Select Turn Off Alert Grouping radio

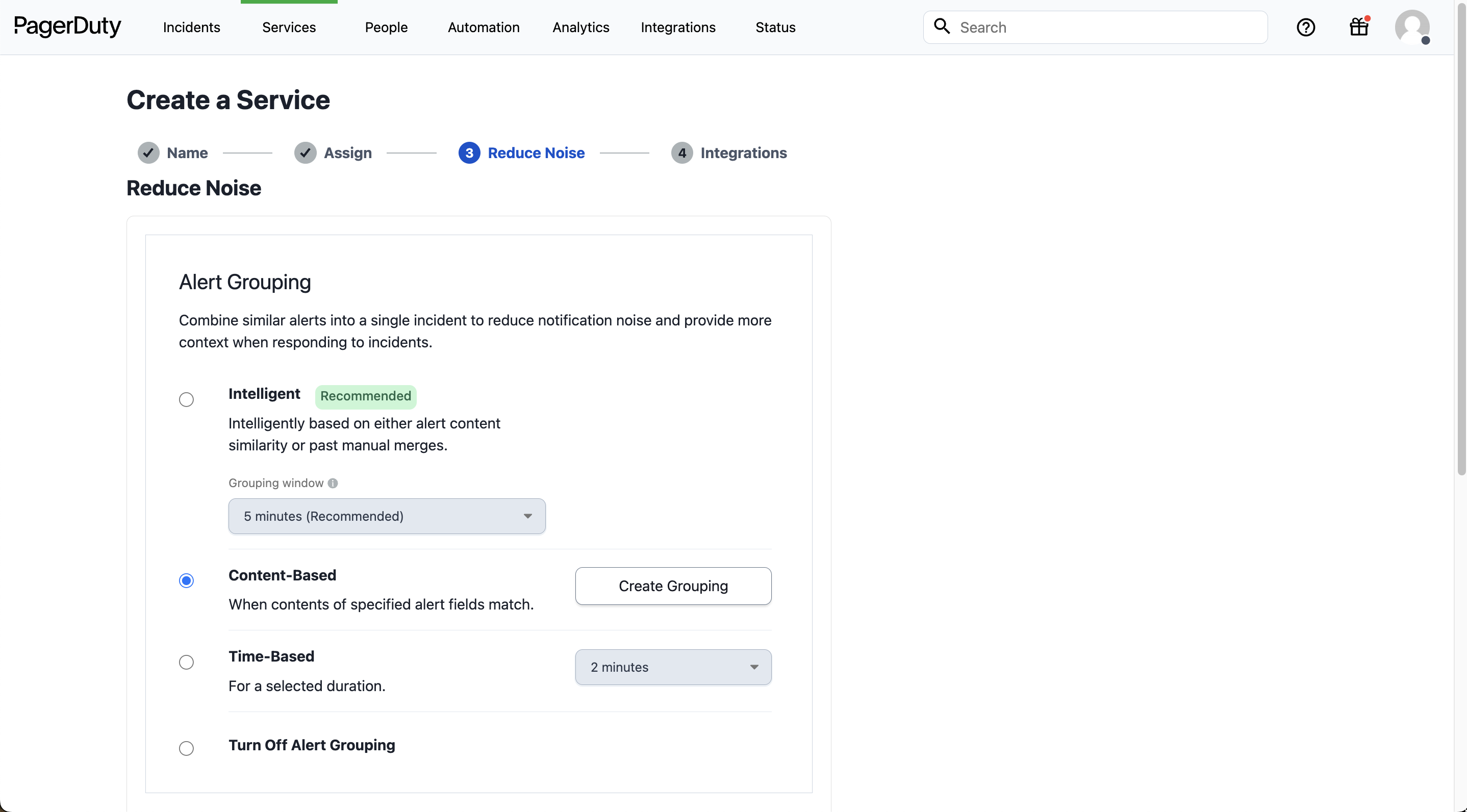(x=186, y=748)
